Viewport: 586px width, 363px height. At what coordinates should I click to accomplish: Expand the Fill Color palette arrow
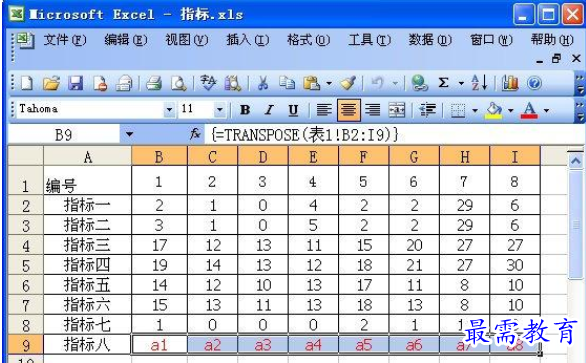coord(511,110)
